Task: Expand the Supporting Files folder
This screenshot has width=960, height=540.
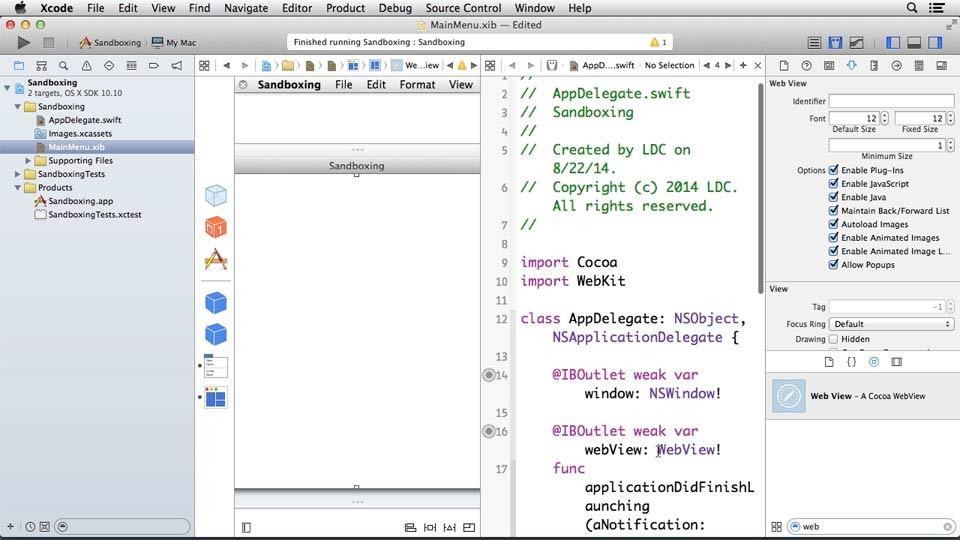Action: (28, 160)
